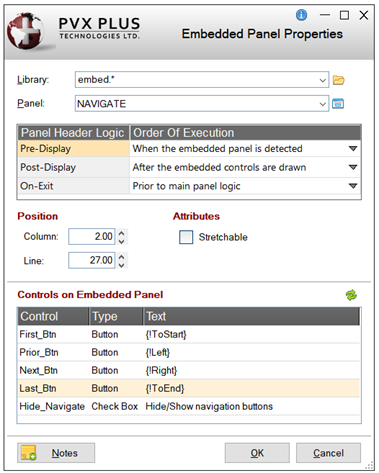Increase the Column value with up arrow

[x=122, y=233]
